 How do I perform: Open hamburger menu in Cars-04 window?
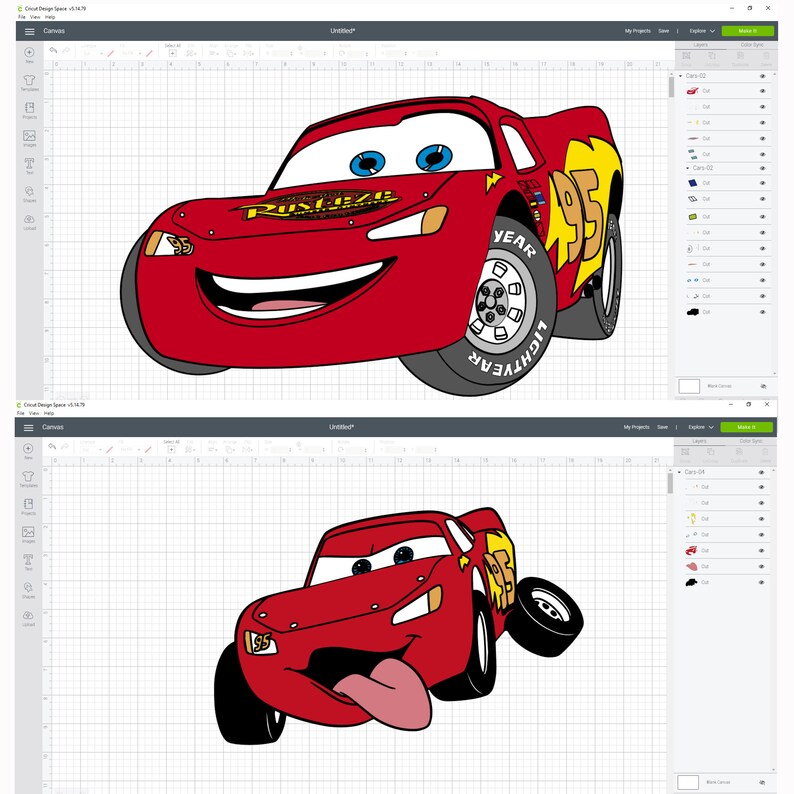pos(28,428)
